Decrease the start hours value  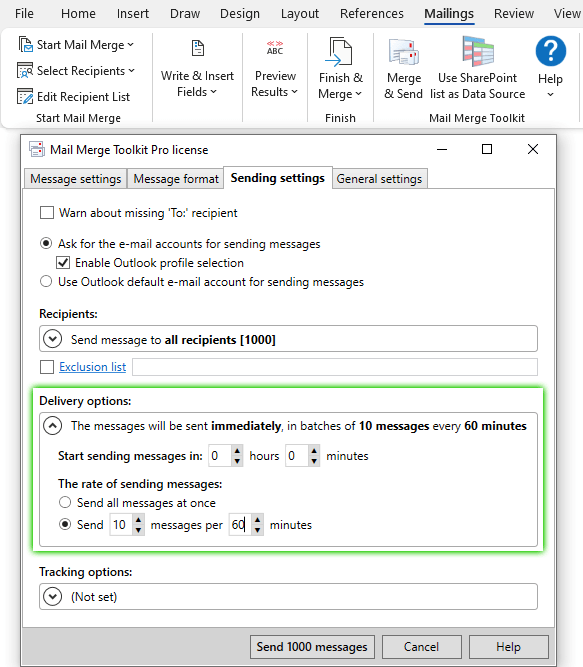pyautogui.click(x=237, y=461)
